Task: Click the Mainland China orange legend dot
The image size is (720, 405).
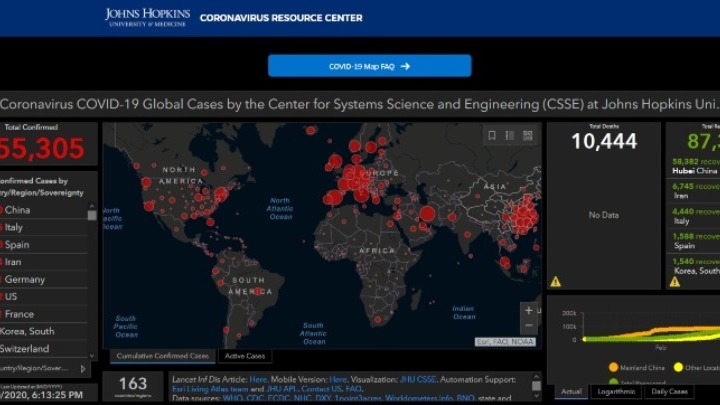Action: point(613,367)
